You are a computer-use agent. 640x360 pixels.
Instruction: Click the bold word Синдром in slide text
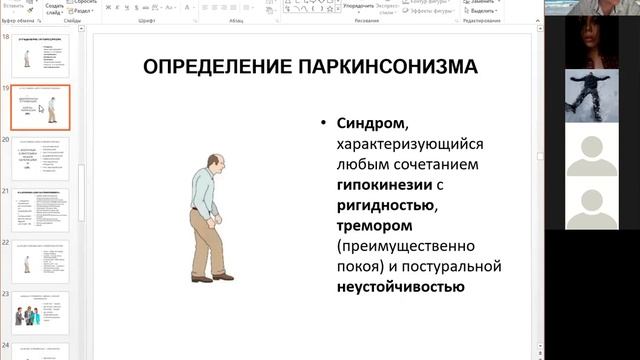[x=370, y=123]
